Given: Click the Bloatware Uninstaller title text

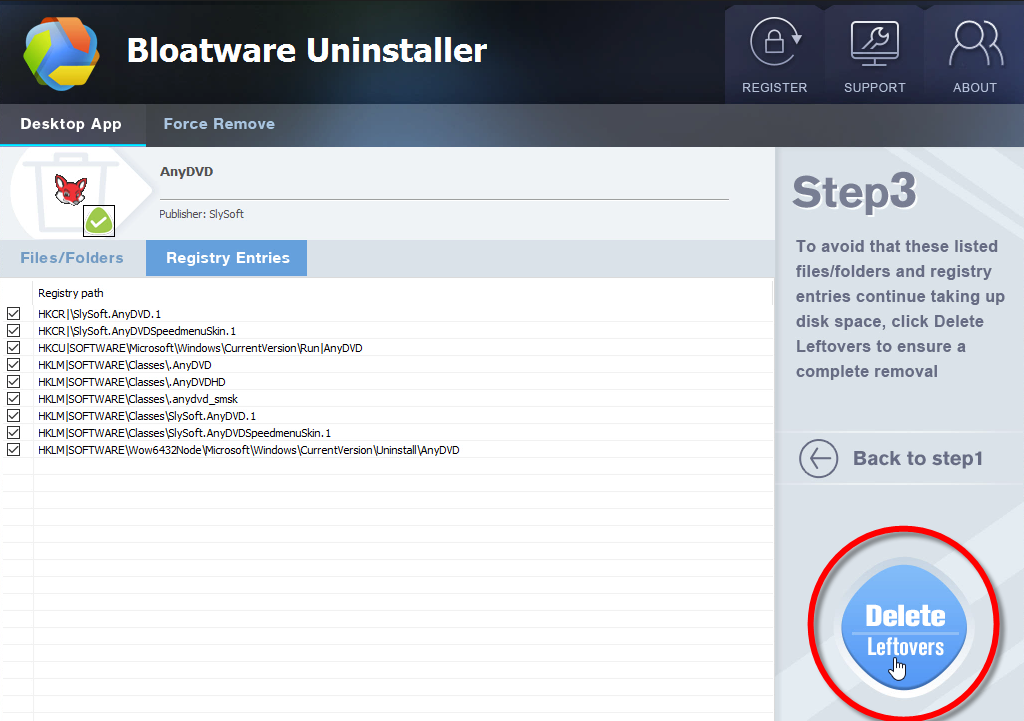Looking at the screenshot, I should pyautogui.click(x=307, y=50).
